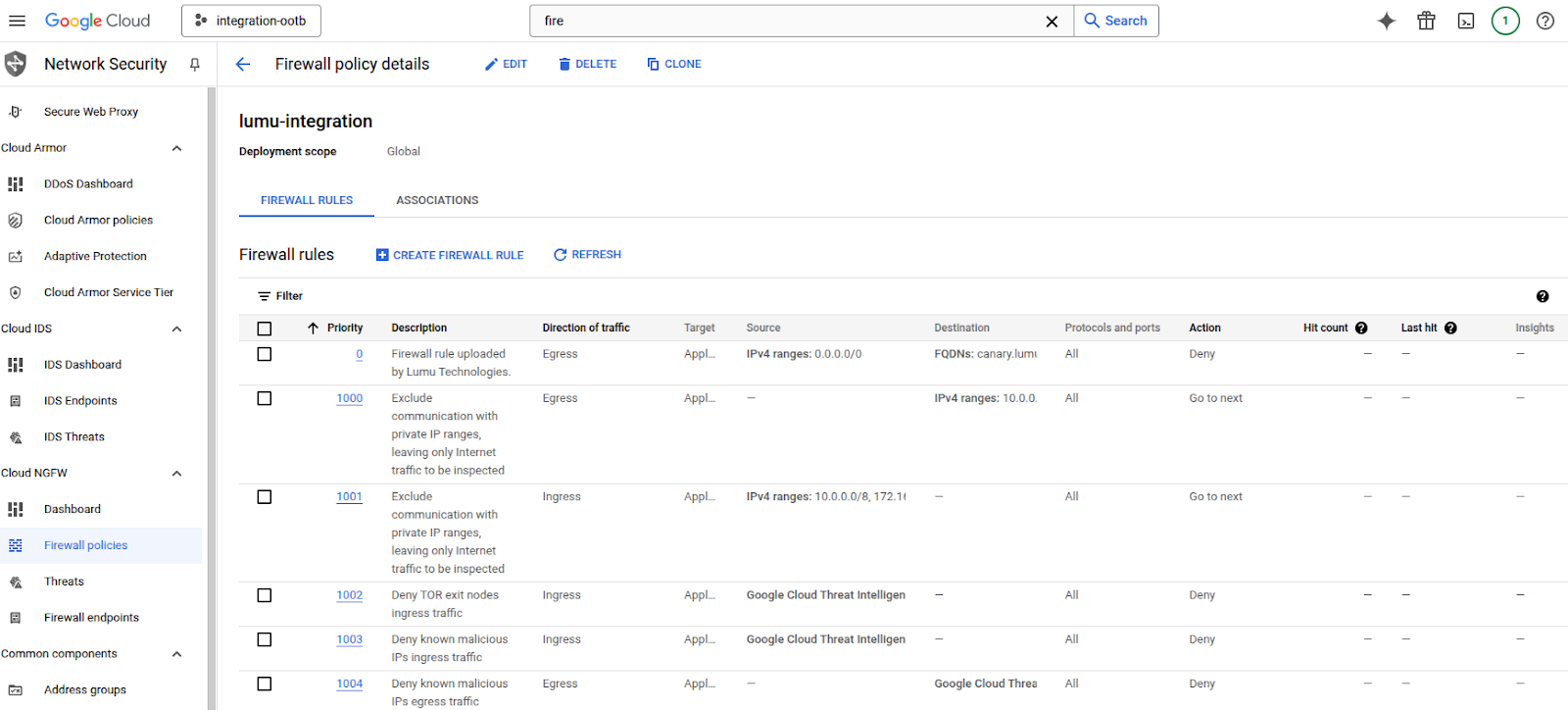Switch to the Associations tab

437,200
